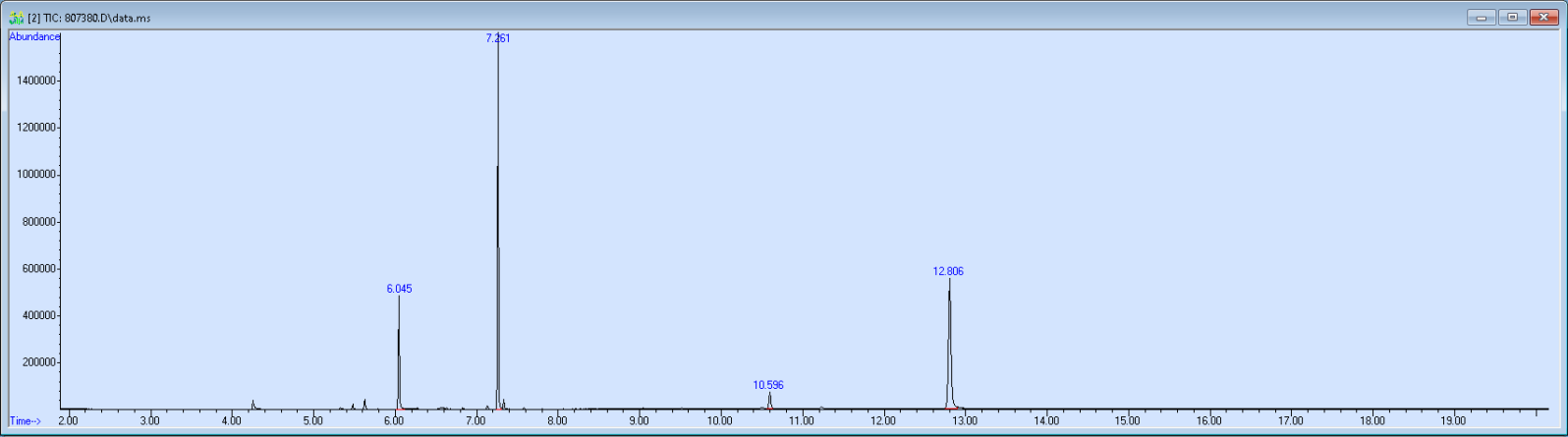Viewport: 1568px width, 437px height.
Task: Click the Time--> axis label
Action: click(26, 420)
